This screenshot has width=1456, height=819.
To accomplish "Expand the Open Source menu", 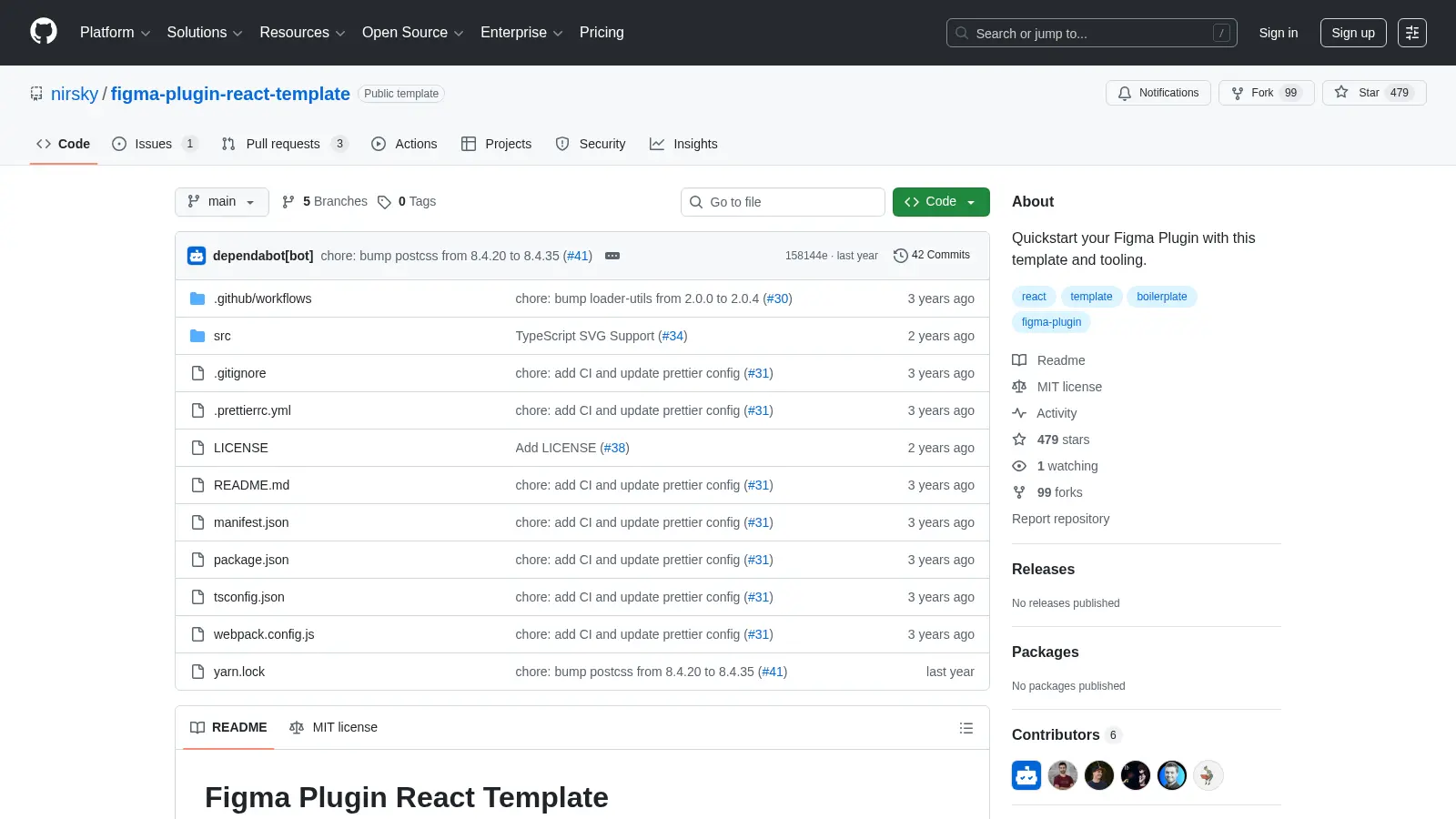I will 412,33.
